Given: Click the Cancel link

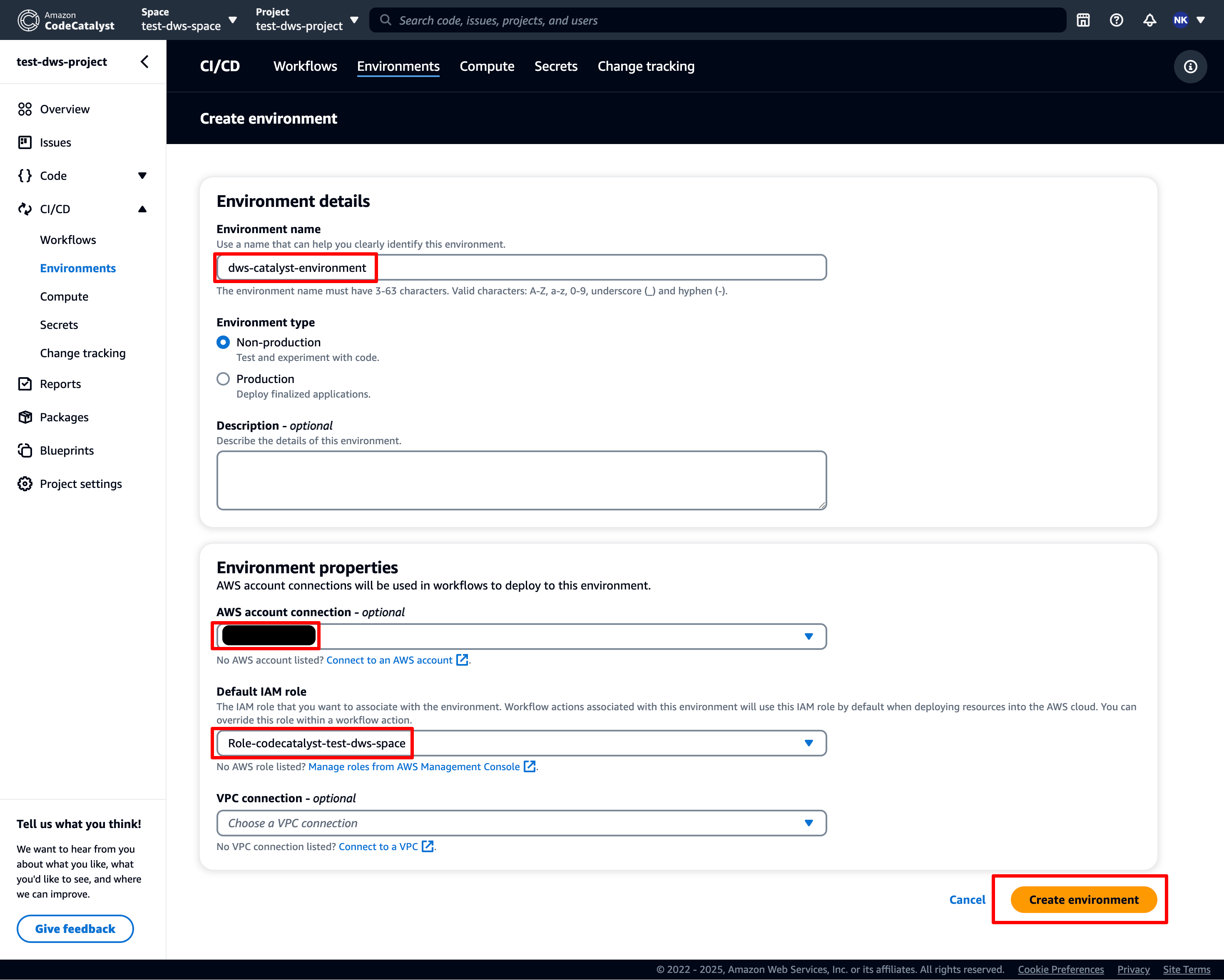Looking at the screenshot, I should click(x=967, y=899).
